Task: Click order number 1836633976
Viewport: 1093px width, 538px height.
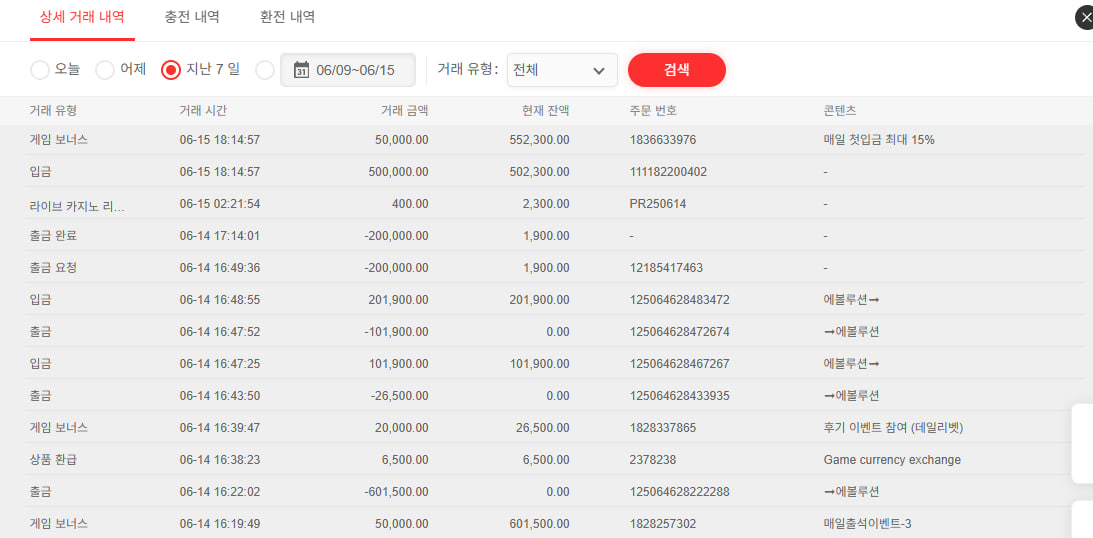Action: [x=663, y=140]
